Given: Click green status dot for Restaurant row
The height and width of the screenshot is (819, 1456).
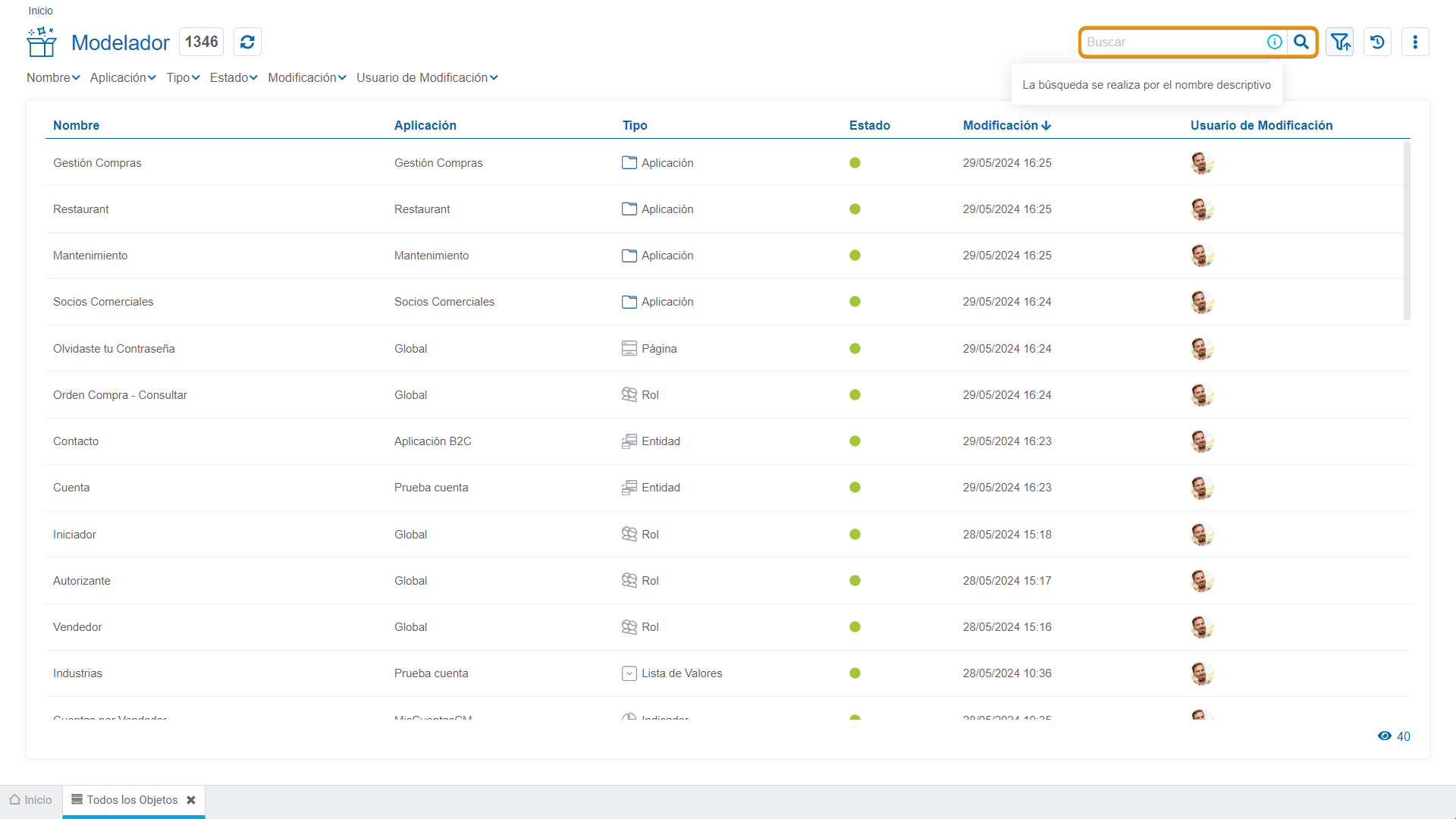Looking at the screenshot, I should coord(855,209).
